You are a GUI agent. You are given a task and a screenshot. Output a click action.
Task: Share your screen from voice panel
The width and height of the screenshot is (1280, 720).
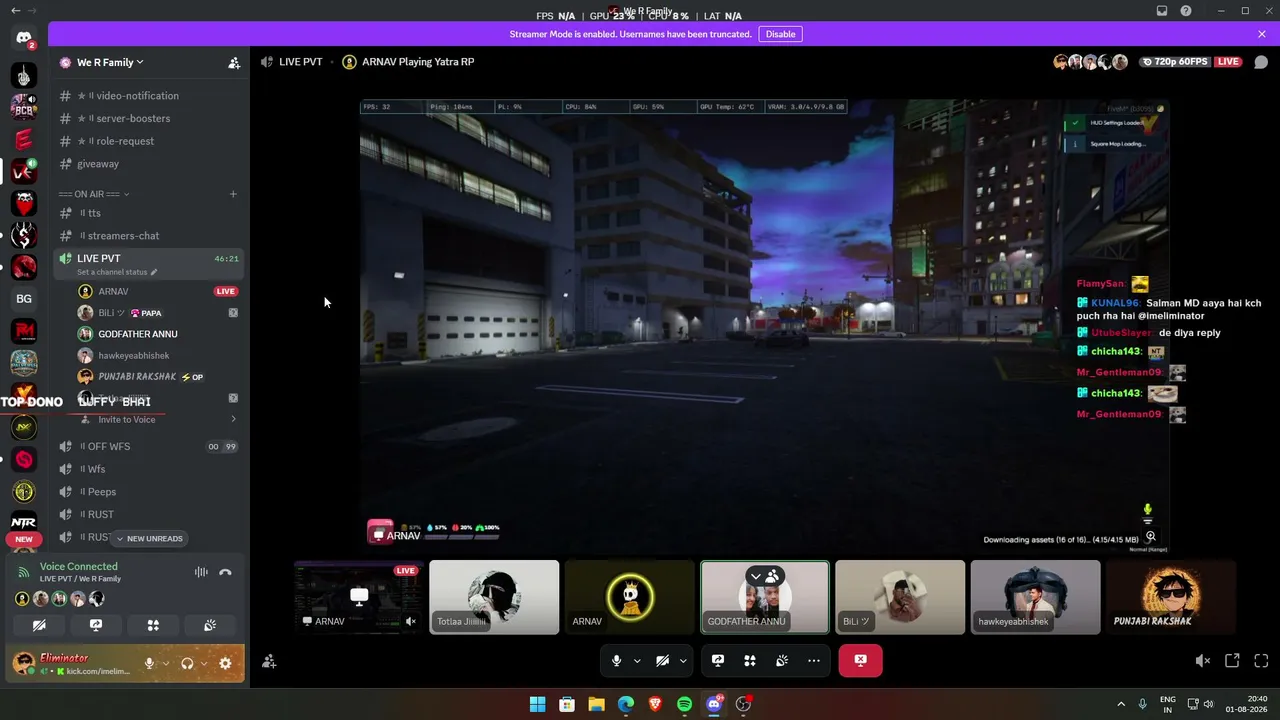click(x=96, y=625)
